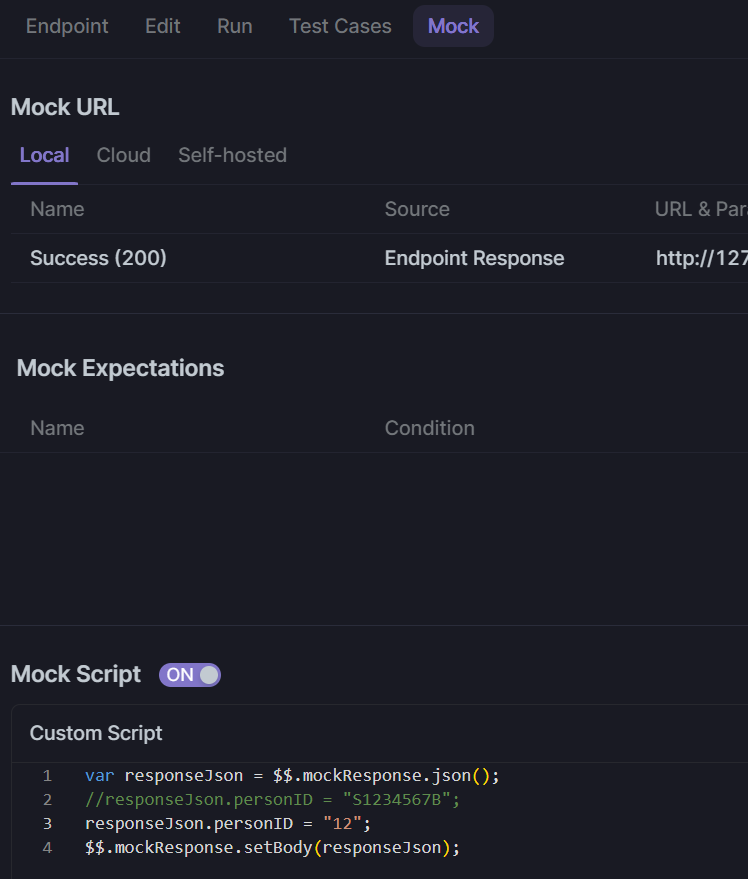
Task: Select the Local mock URL tab
Action: [44, 155]
